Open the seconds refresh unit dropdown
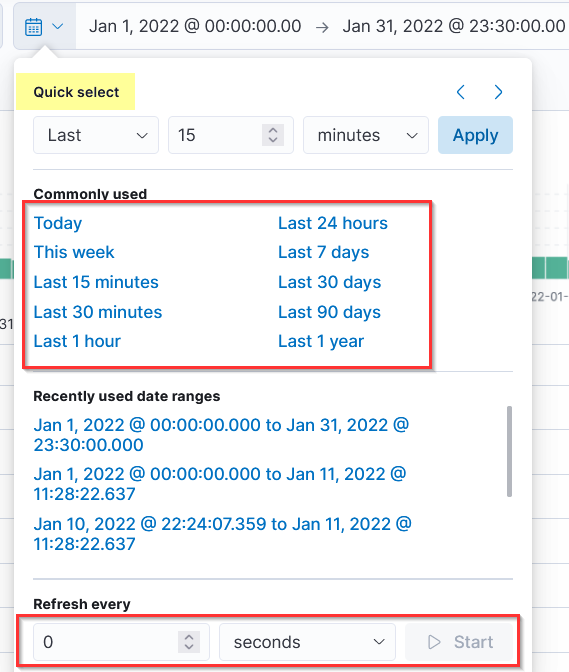This screenshot has width=569, height=672. pyautogui.click(x=307, y=642)
